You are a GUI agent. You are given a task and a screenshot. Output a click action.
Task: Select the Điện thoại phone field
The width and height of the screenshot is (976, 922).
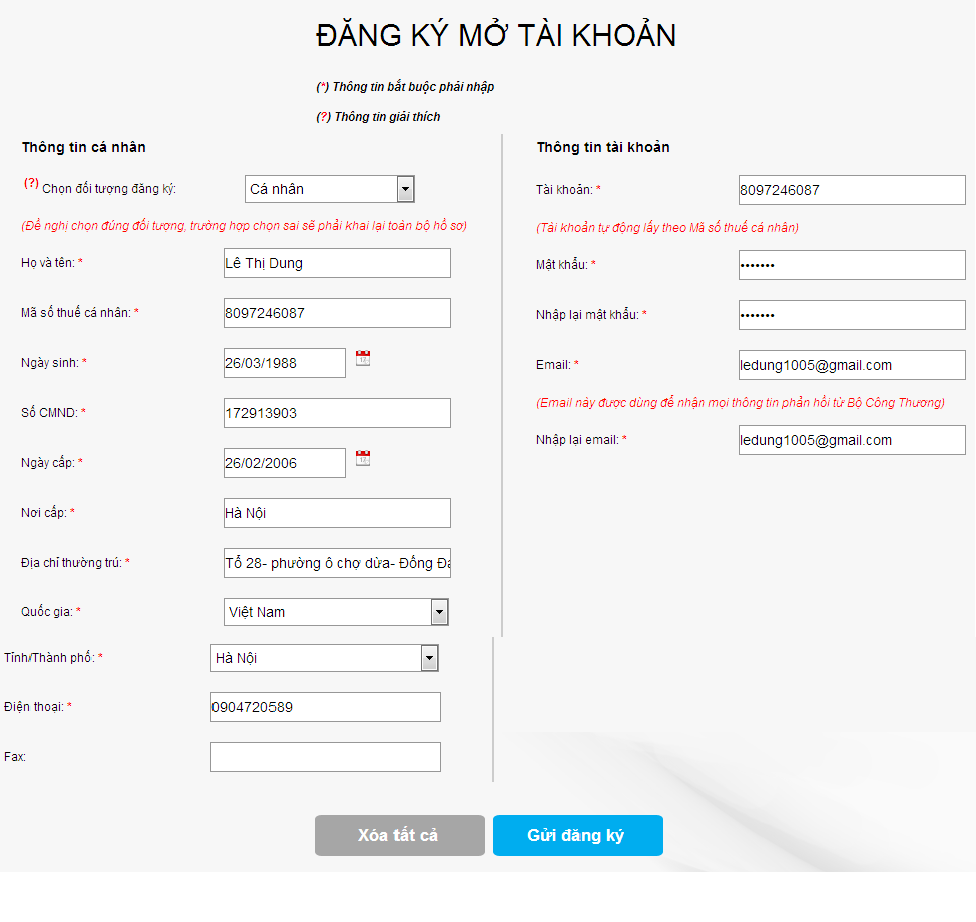[325, 706]
